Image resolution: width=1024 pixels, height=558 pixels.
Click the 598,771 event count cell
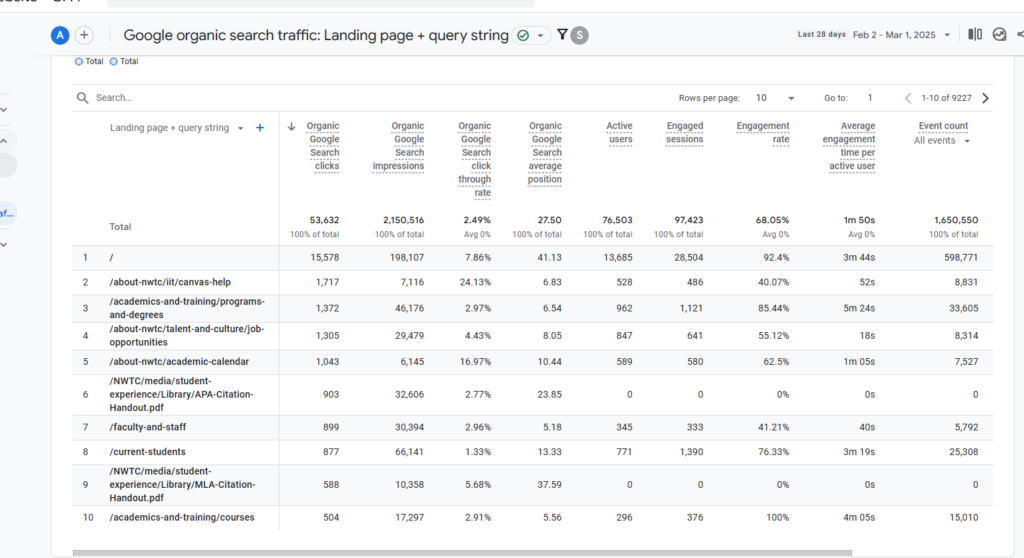(961, 257)
